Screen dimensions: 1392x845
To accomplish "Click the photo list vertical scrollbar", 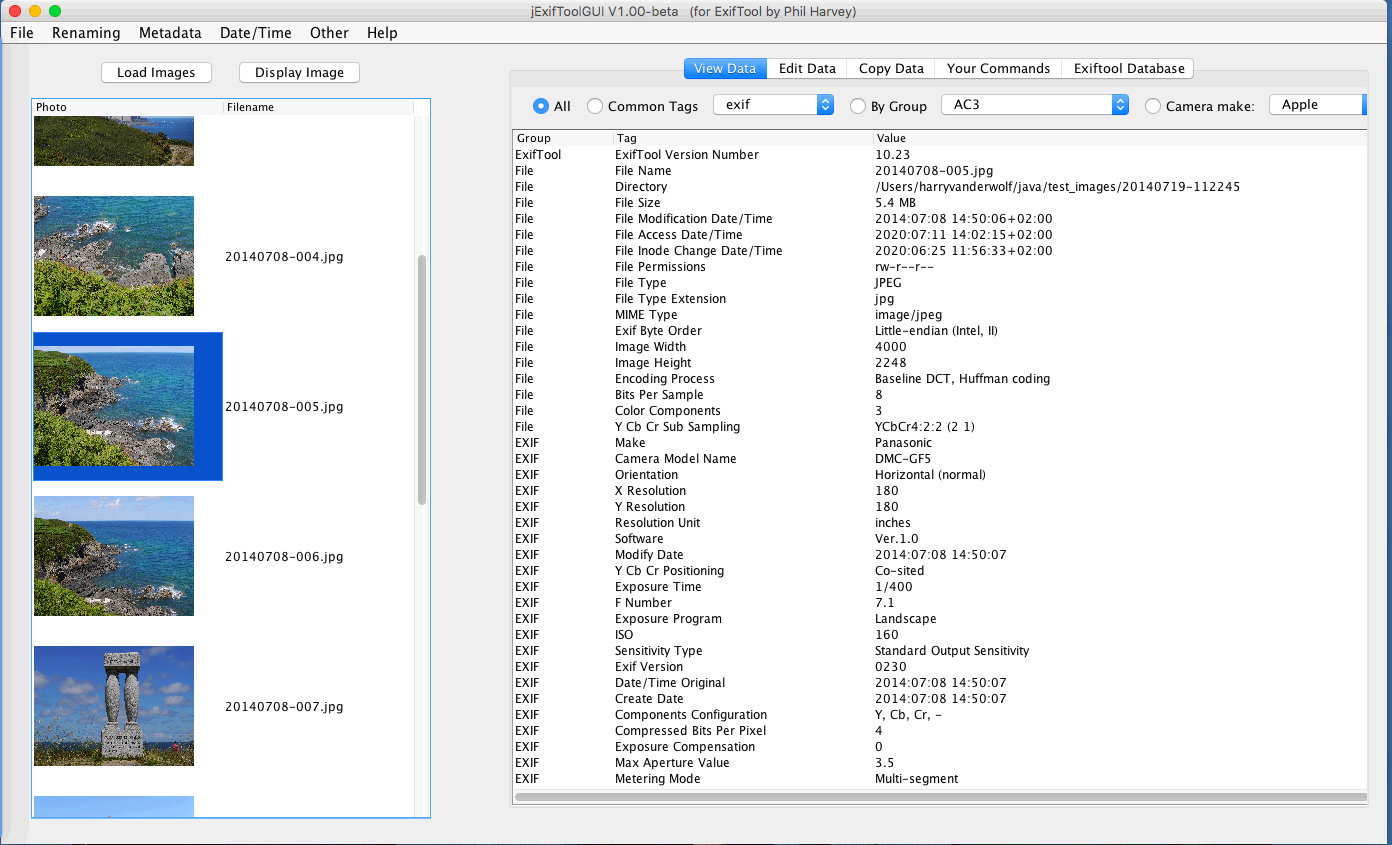I will 422,380.
